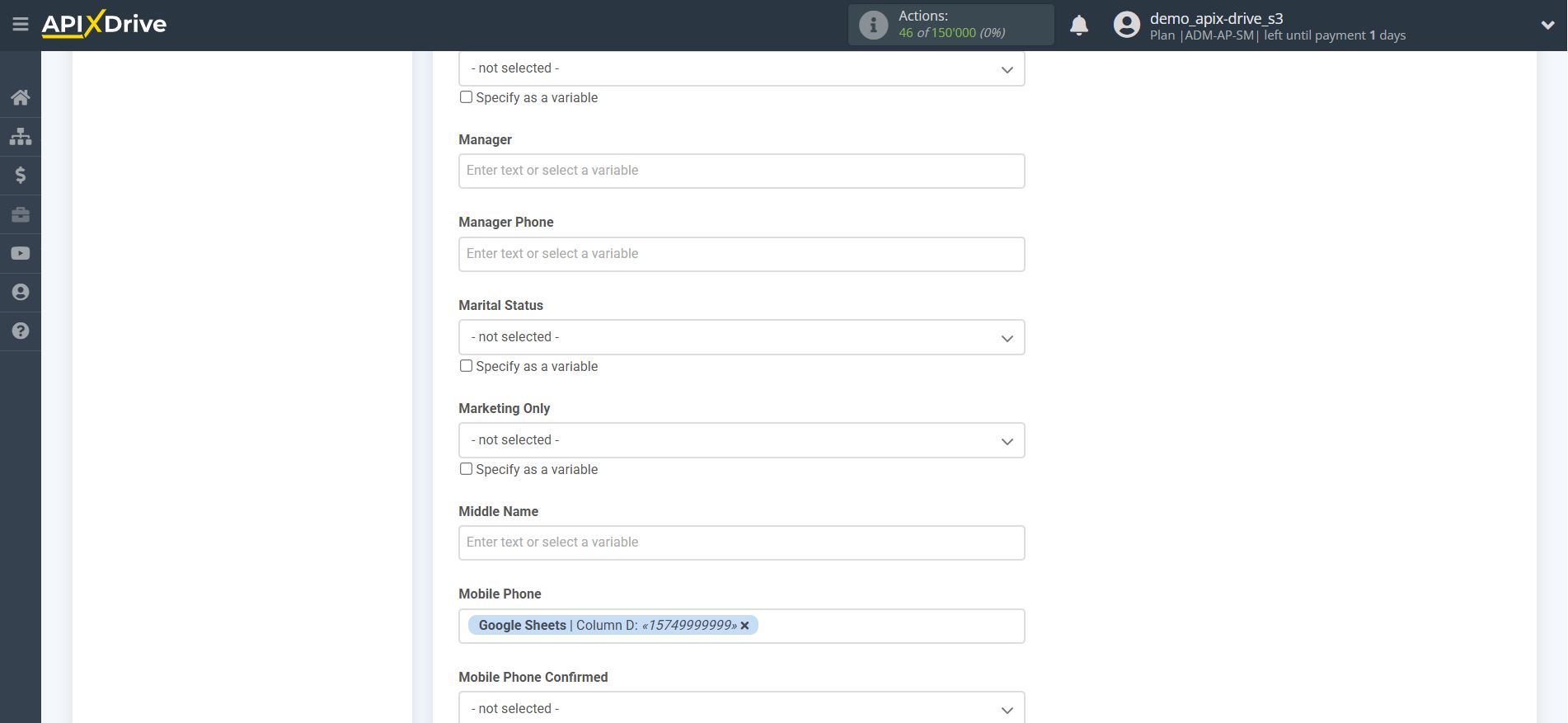
Task: Open the notifications bell
Action: click(1078, 25)
